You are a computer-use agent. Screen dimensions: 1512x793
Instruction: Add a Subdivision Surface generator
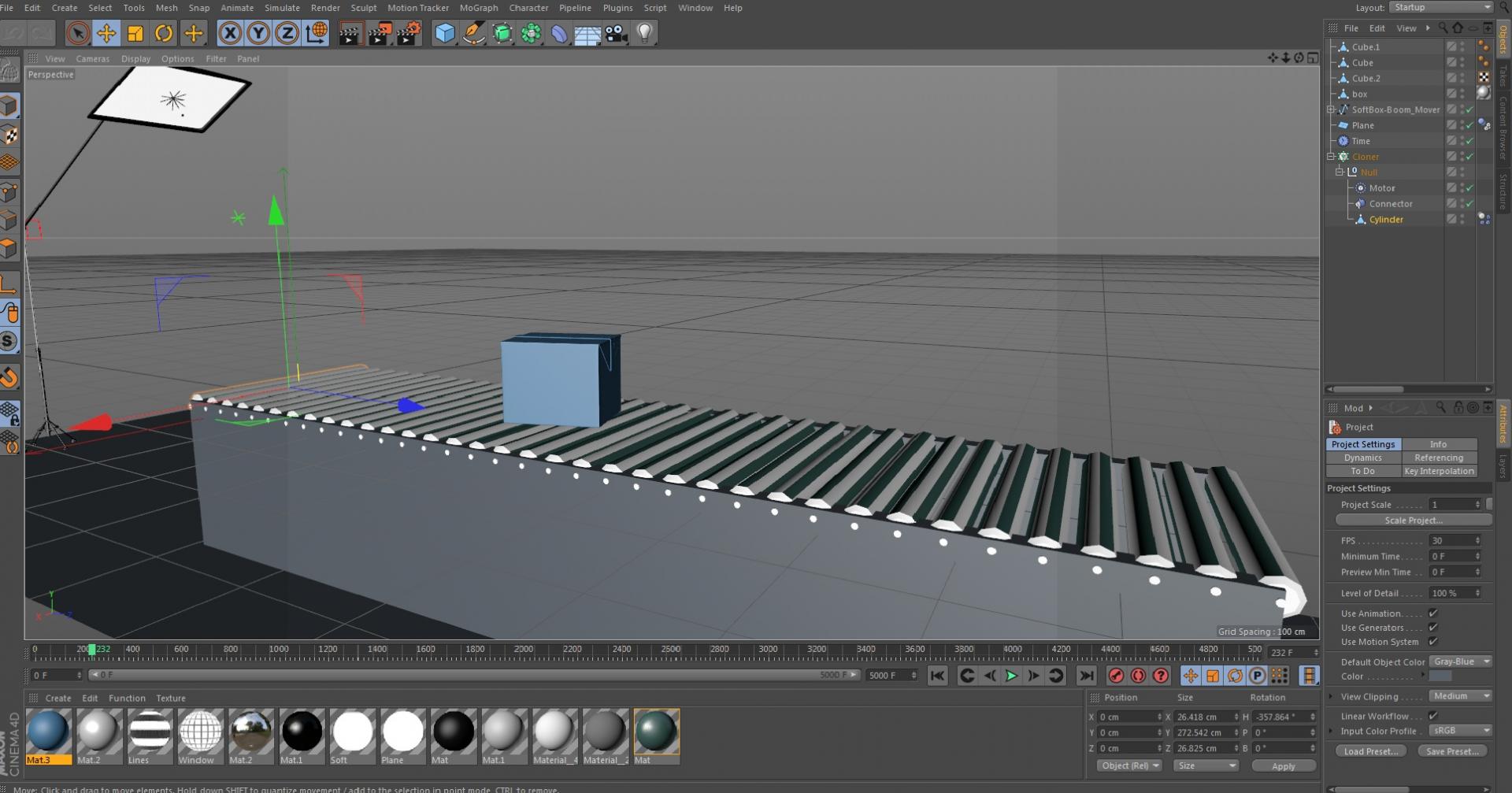[502, 33]
